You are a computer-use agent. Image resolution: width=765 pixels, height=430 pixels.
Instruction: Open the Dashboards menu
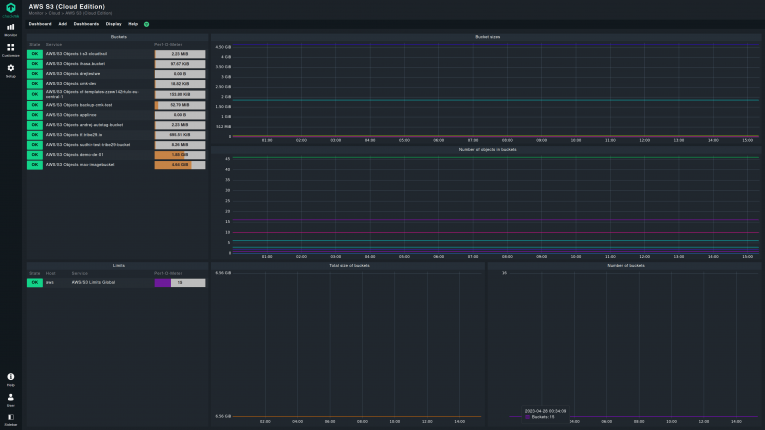(86, 24)
